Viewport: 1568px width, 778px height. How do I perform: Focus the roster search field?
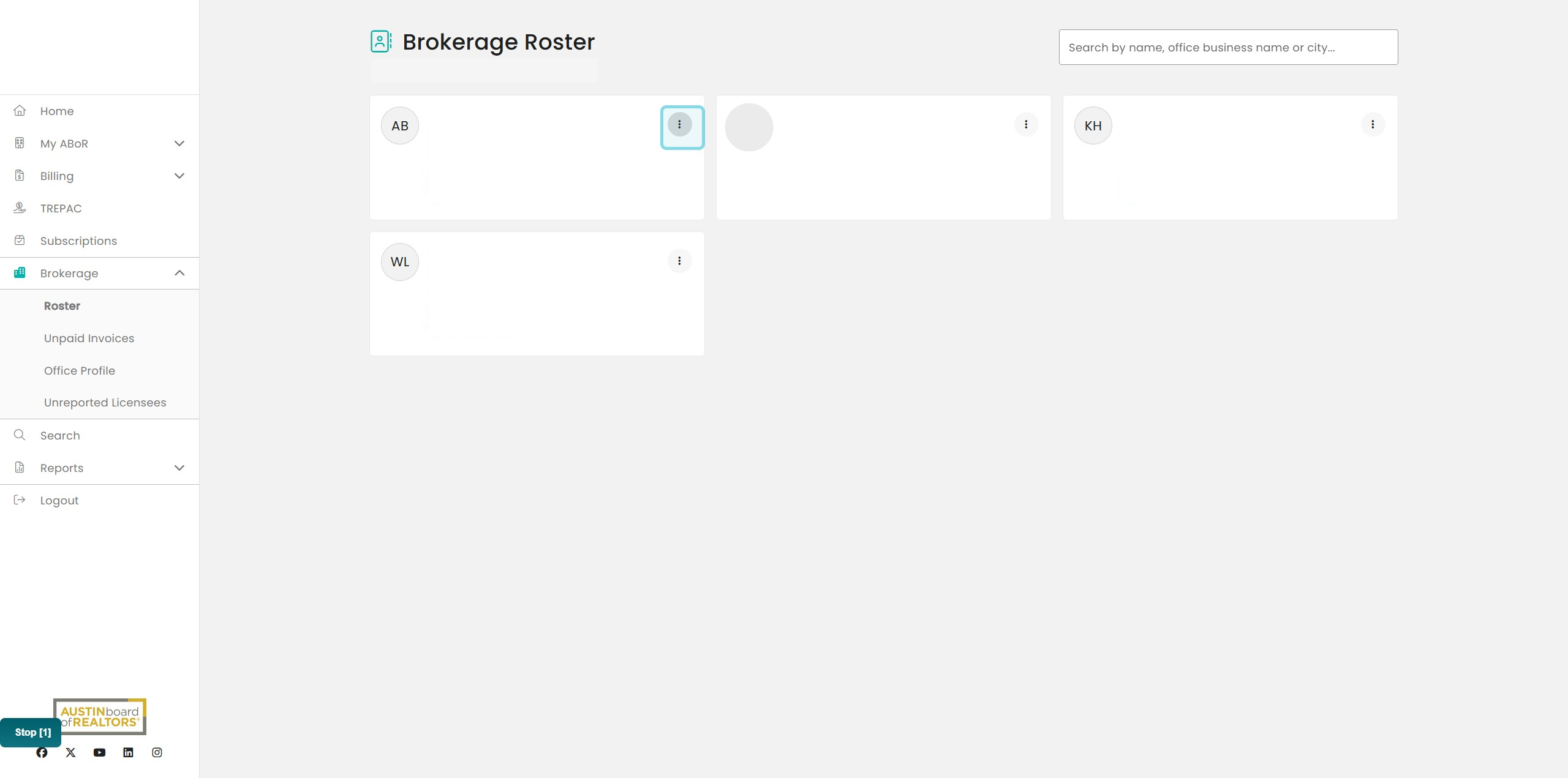point(1228,47)
